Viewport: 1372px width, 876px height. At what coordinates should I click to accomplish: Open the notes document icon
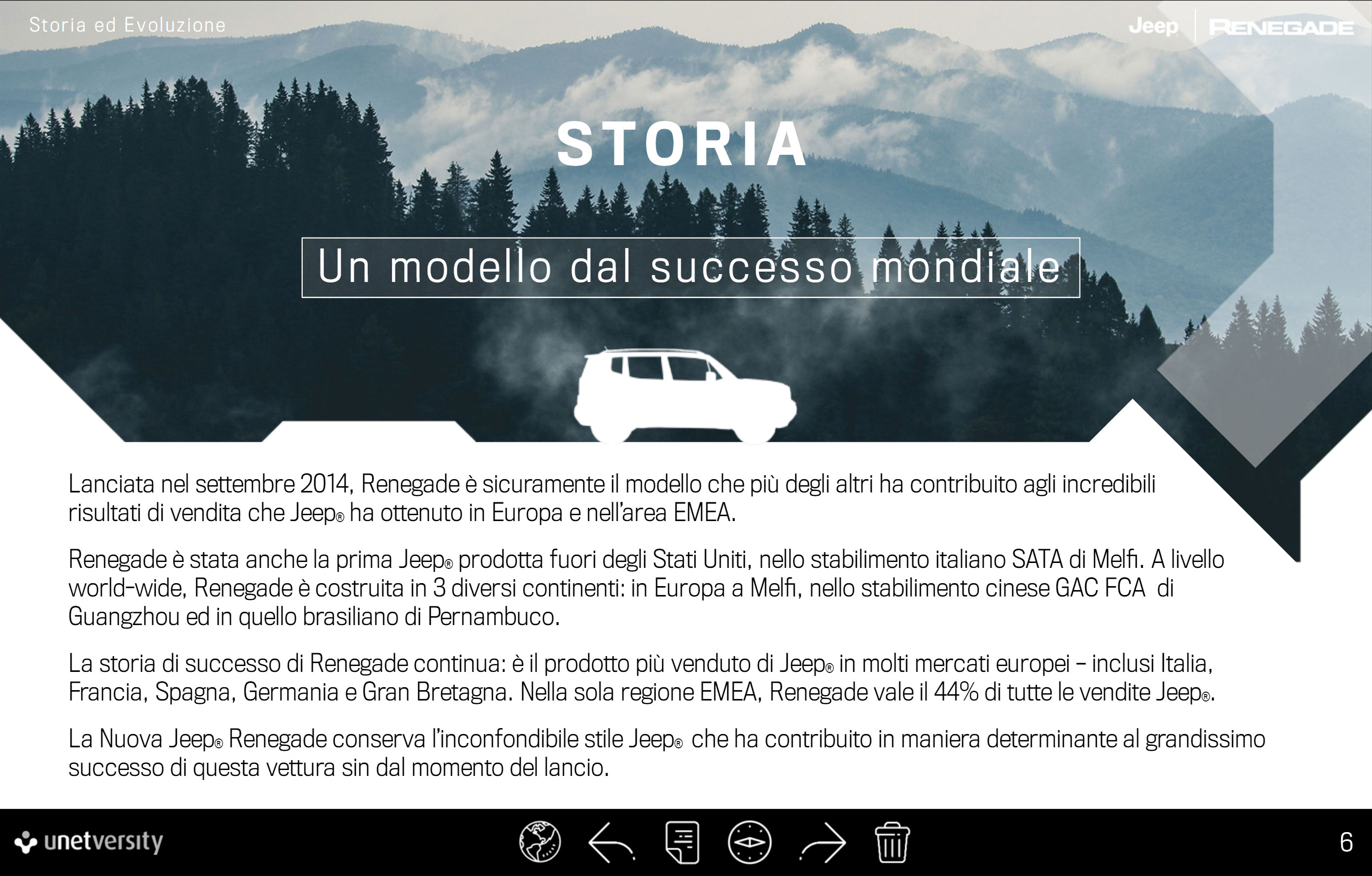(x=682, y=842)
